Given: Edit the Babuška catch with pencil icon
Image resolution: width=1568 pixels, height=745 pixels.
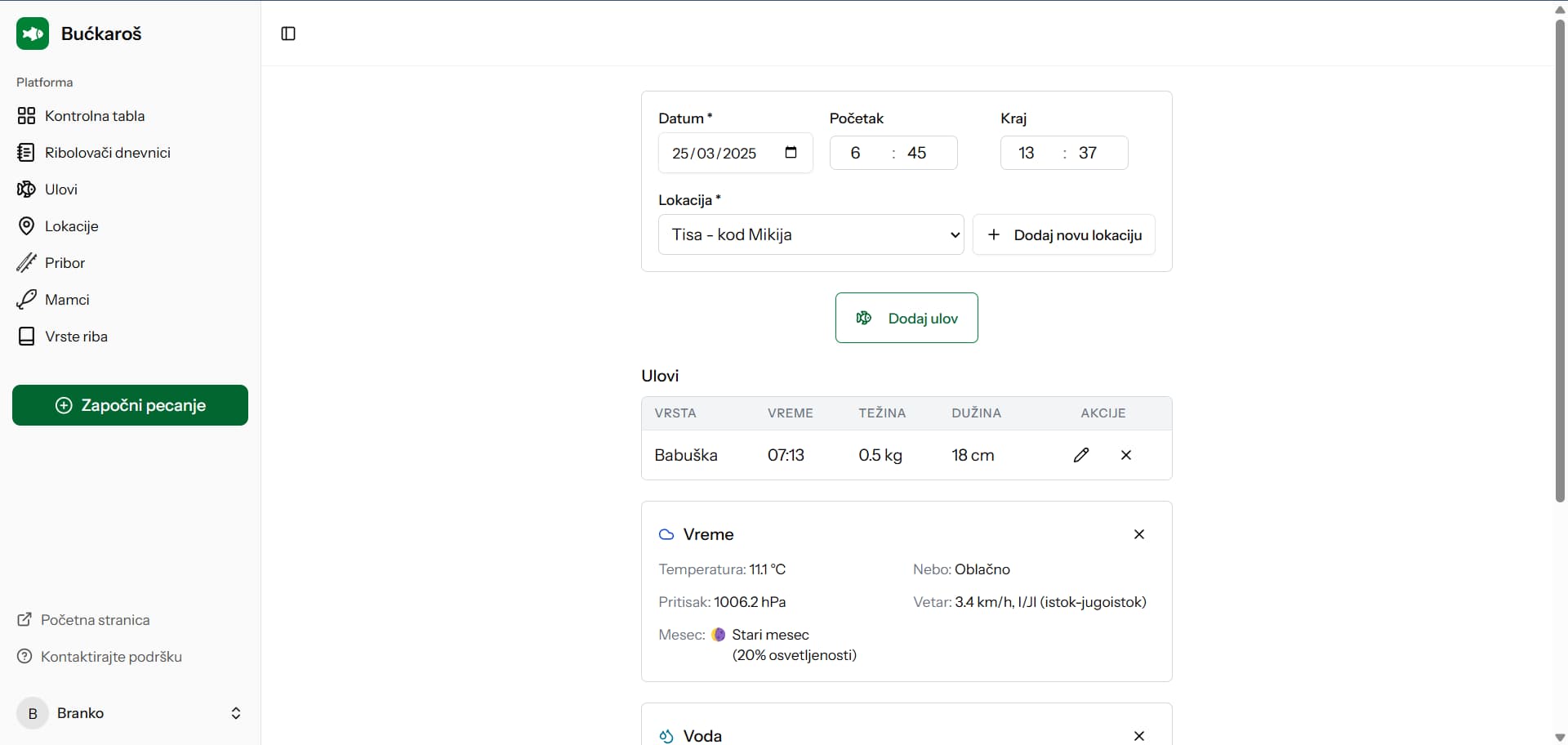Looking at the screenshot, I should [1081, 455].
